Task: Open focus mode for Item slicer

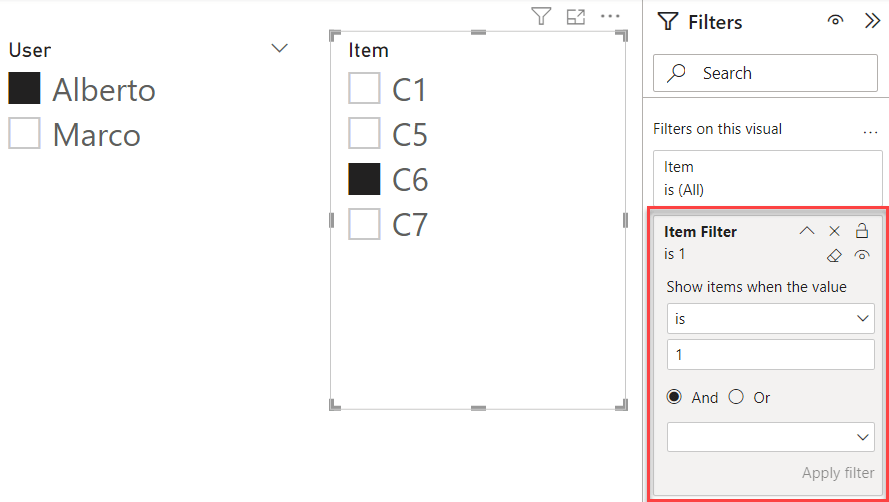Action: pos(575,16)
